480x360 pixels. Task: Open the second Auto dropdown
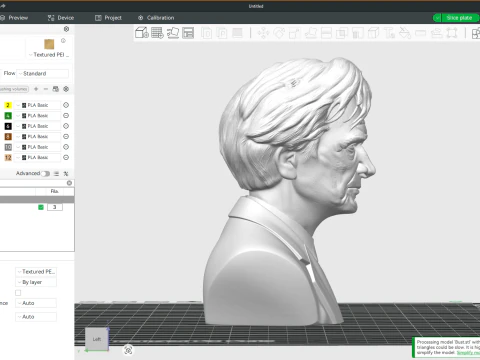(x=36, y=317)
